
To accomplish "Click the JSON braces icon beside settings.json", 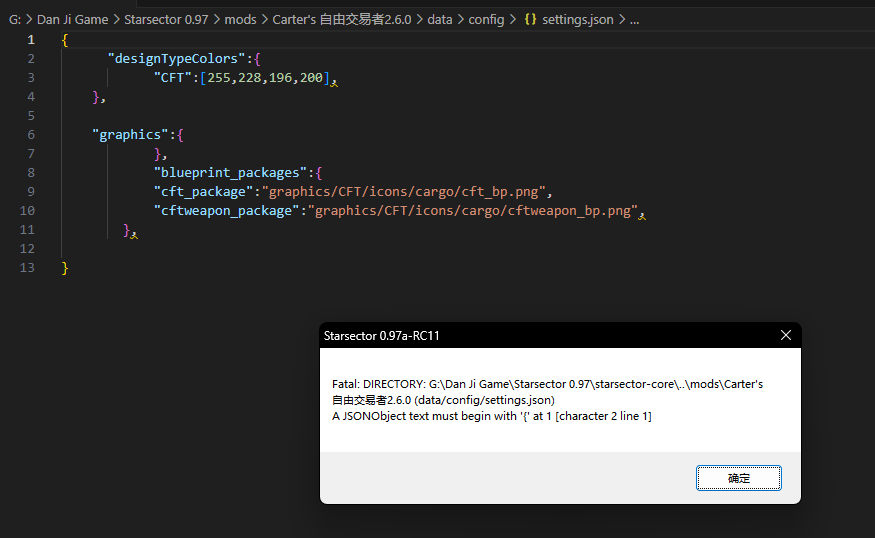I will (x=530, y=20).
